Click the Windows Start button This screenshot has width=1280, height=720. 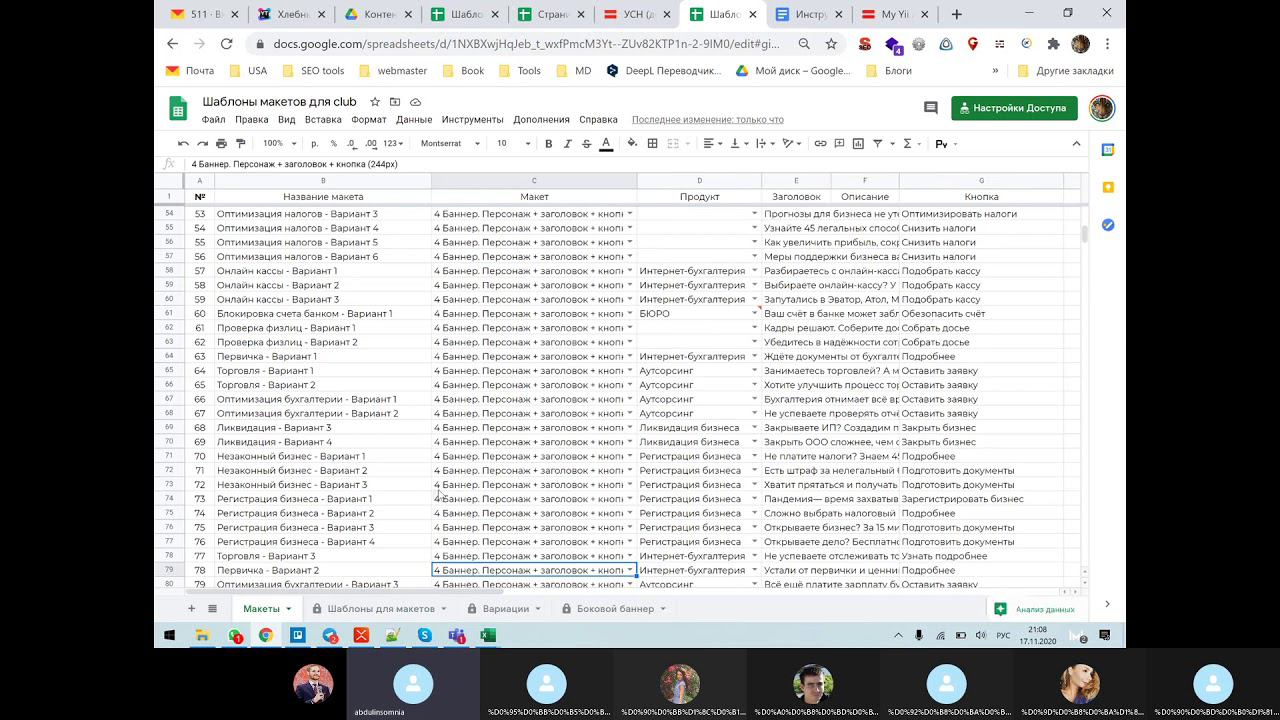point(169,635)
